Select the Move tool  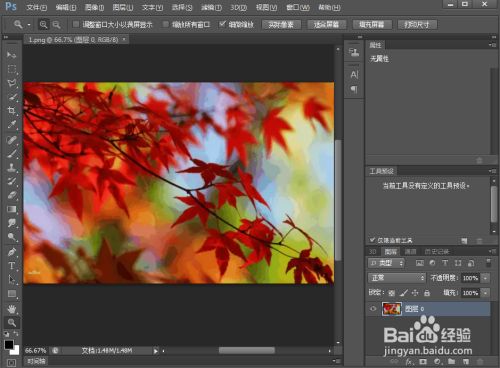pyautogui.click(x=12, y=55)
